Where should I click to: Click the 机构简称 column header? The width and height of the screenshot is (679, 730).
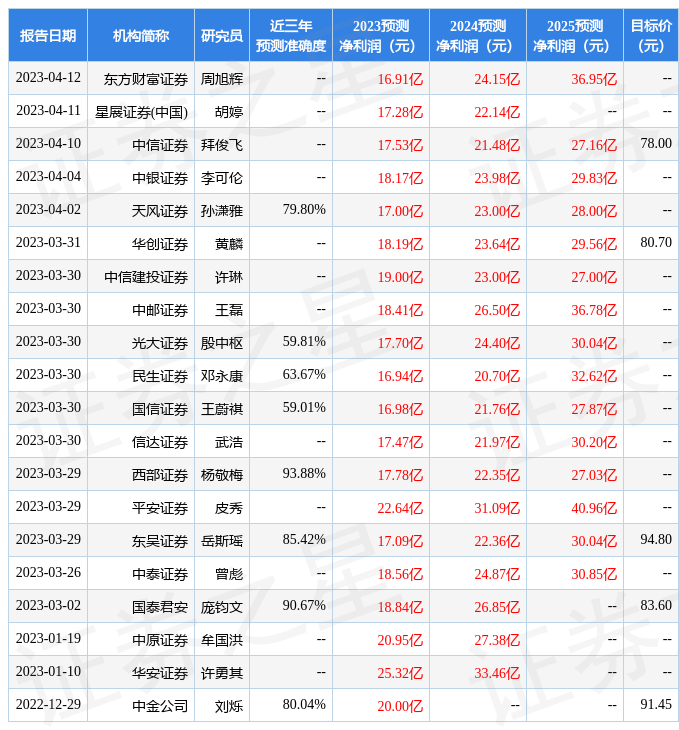pyautogui.click(x=141, y=35)
